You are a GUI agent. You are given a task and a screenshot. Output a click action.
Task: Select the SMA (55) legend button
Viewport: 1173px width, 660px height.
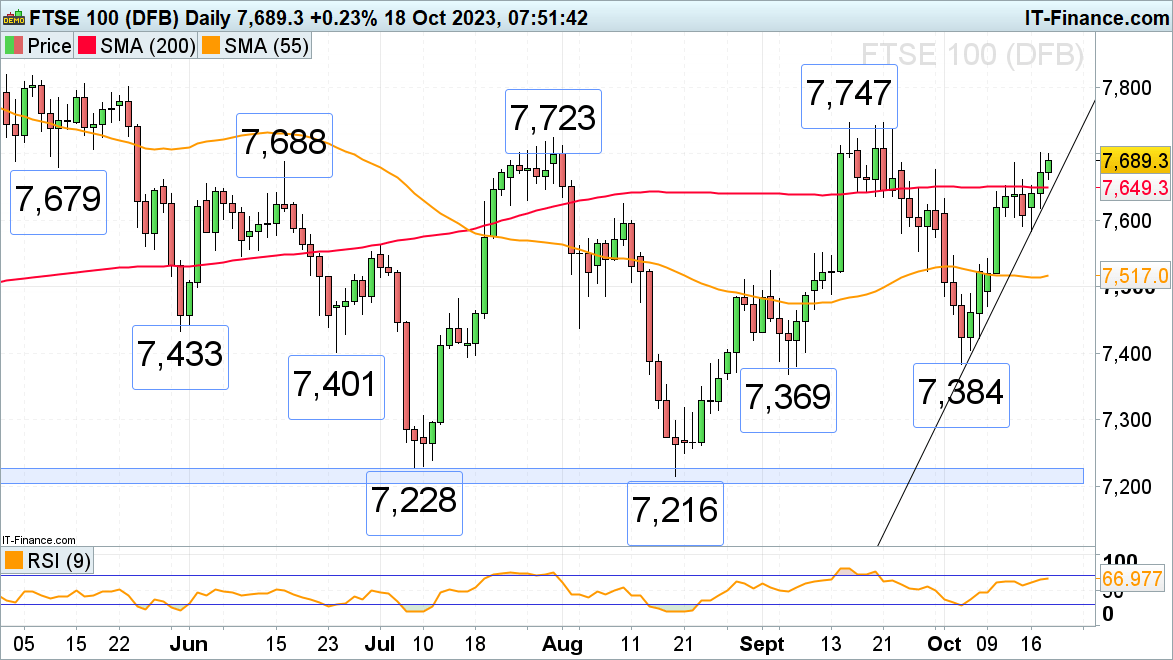pyautogui.click(x=254, y=46)
